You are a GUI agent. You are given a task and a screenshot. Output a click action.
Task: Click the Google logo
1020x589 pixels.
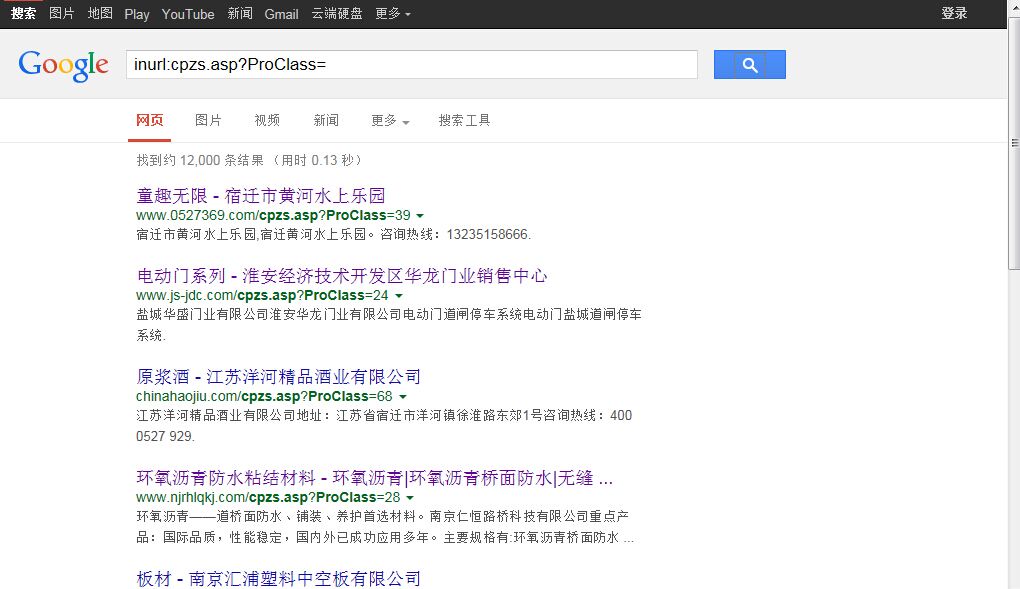pos(63,65)
